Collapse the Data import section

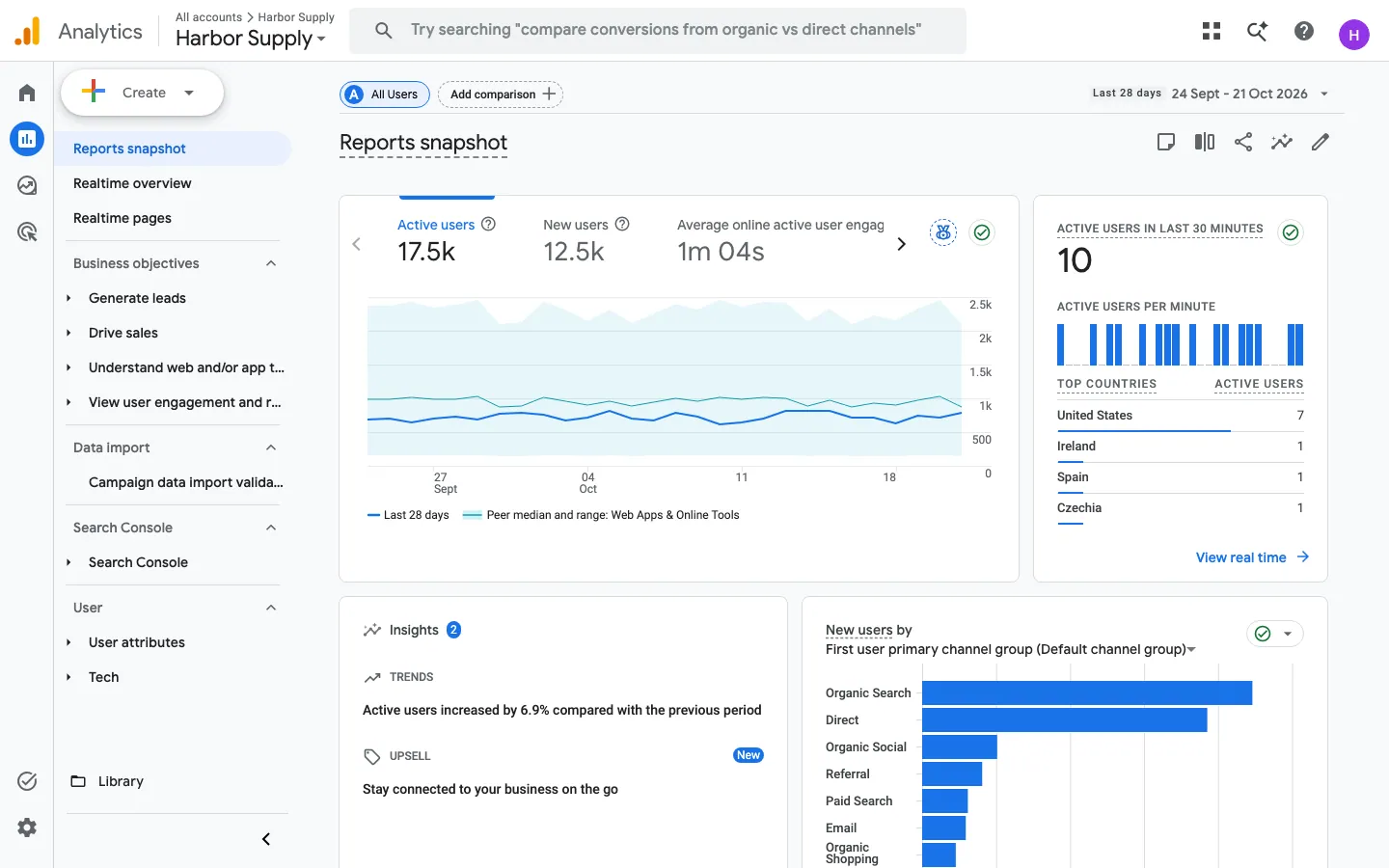(271, 448)
